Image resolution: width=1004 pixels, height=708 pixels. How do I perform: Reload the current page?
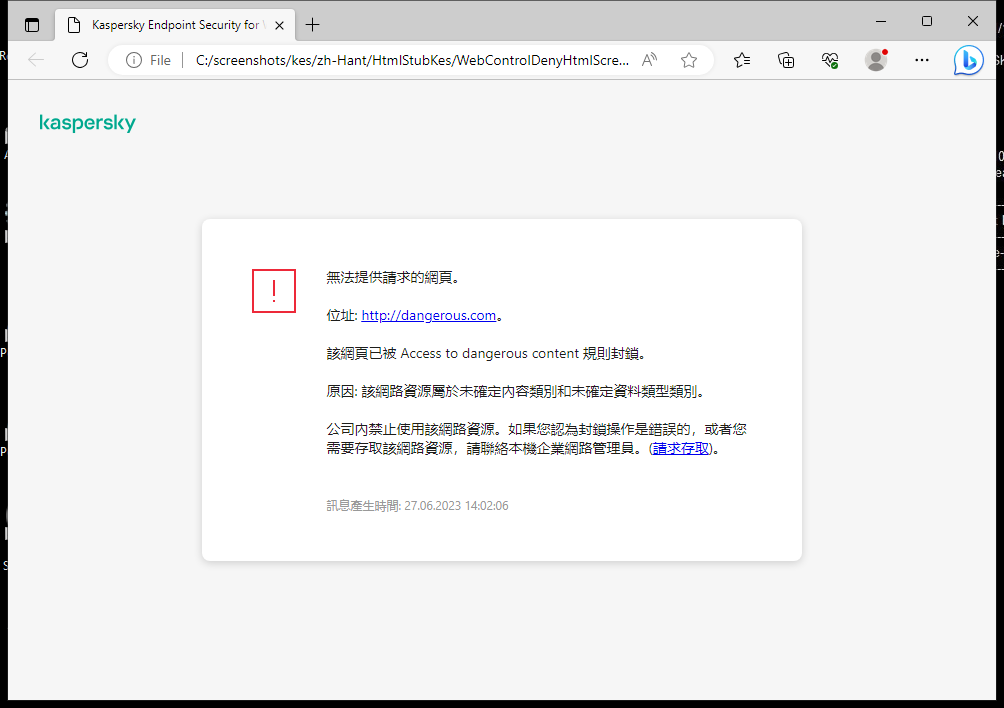tap(79, 60)
